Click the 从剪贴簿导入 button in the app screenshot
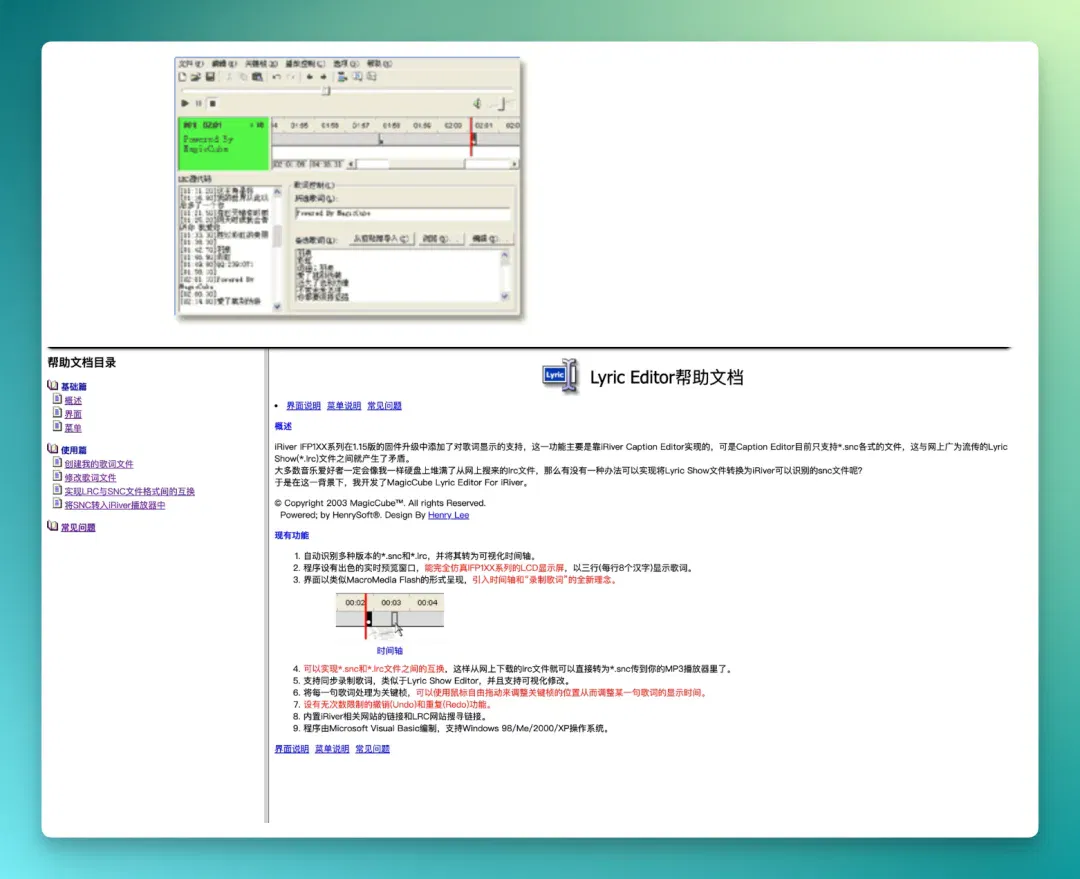 pos(380,239)
